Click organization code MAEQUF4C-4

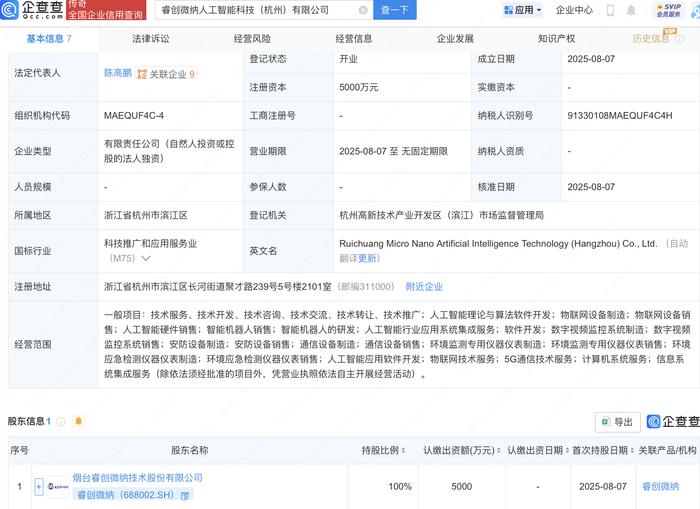134,116
